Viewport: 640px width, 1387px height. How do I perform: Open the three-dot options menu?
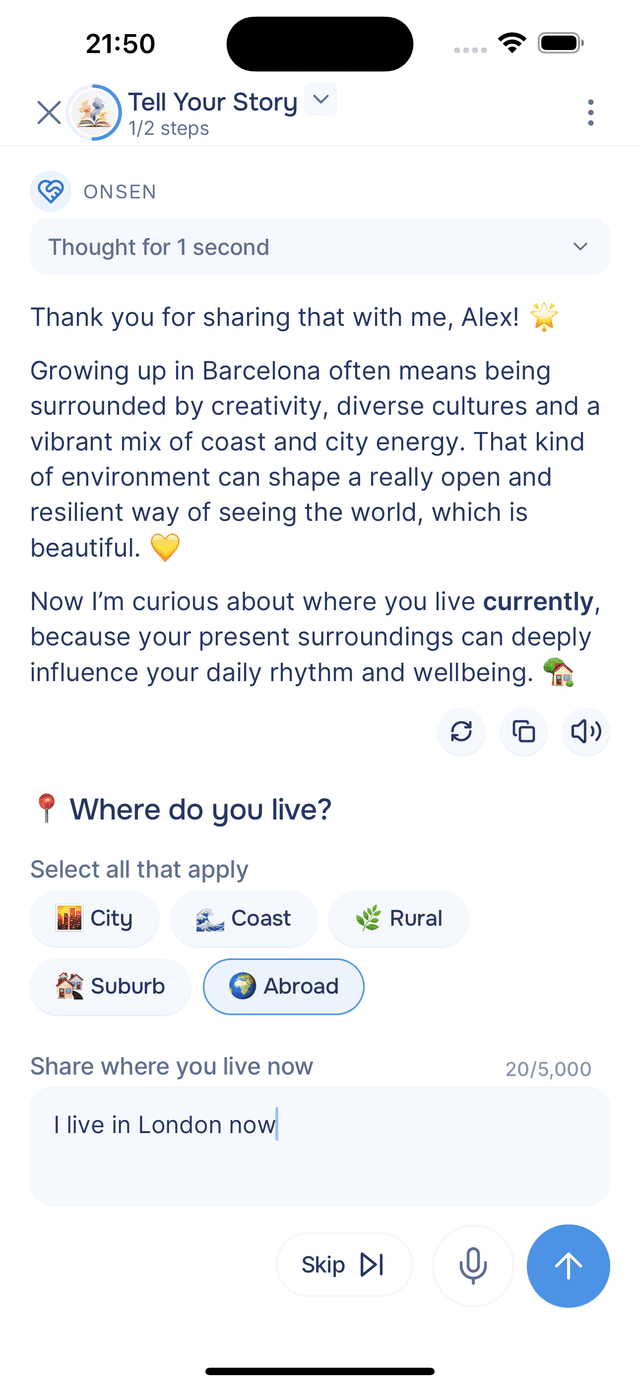[590, 112]
